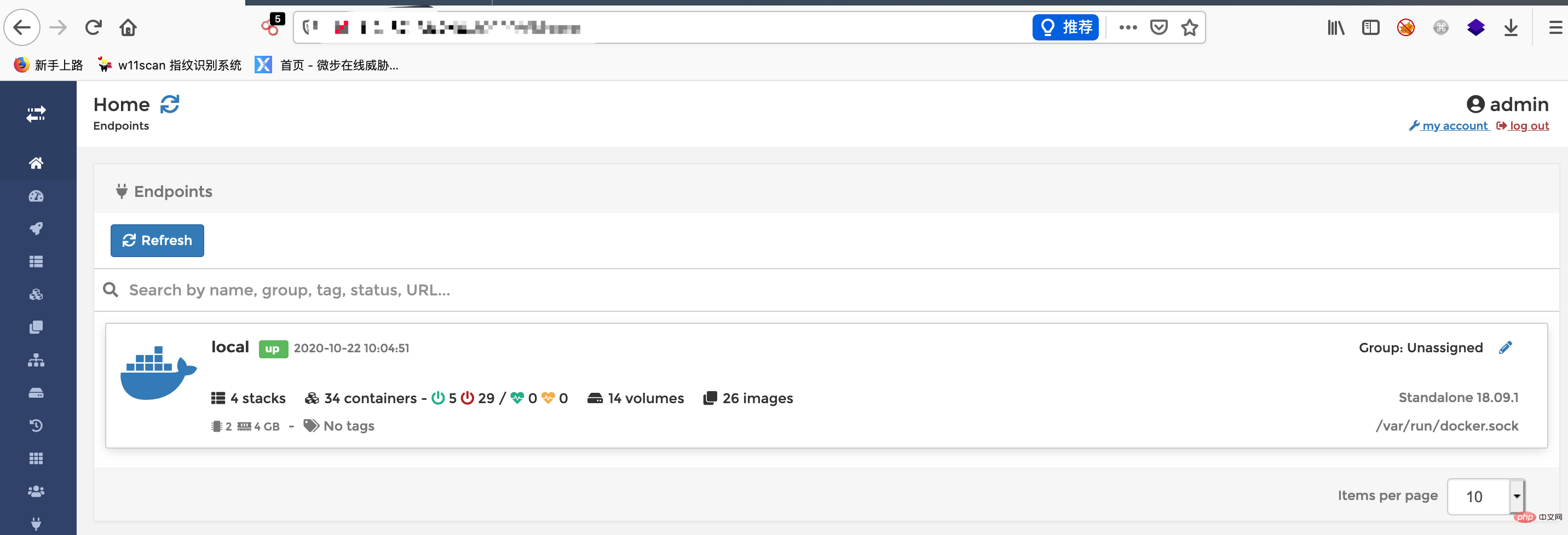Select the Images icon in sidebar
1568x535 pixels.
pyautogui.click(x=37, y=327)
